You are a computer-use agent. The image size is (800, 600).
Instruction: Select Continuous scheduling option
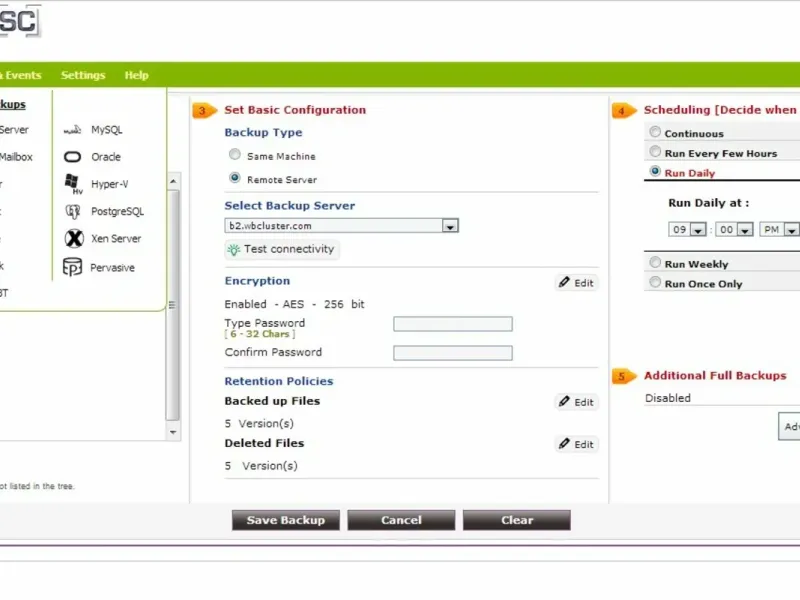[x=655, y=132]
